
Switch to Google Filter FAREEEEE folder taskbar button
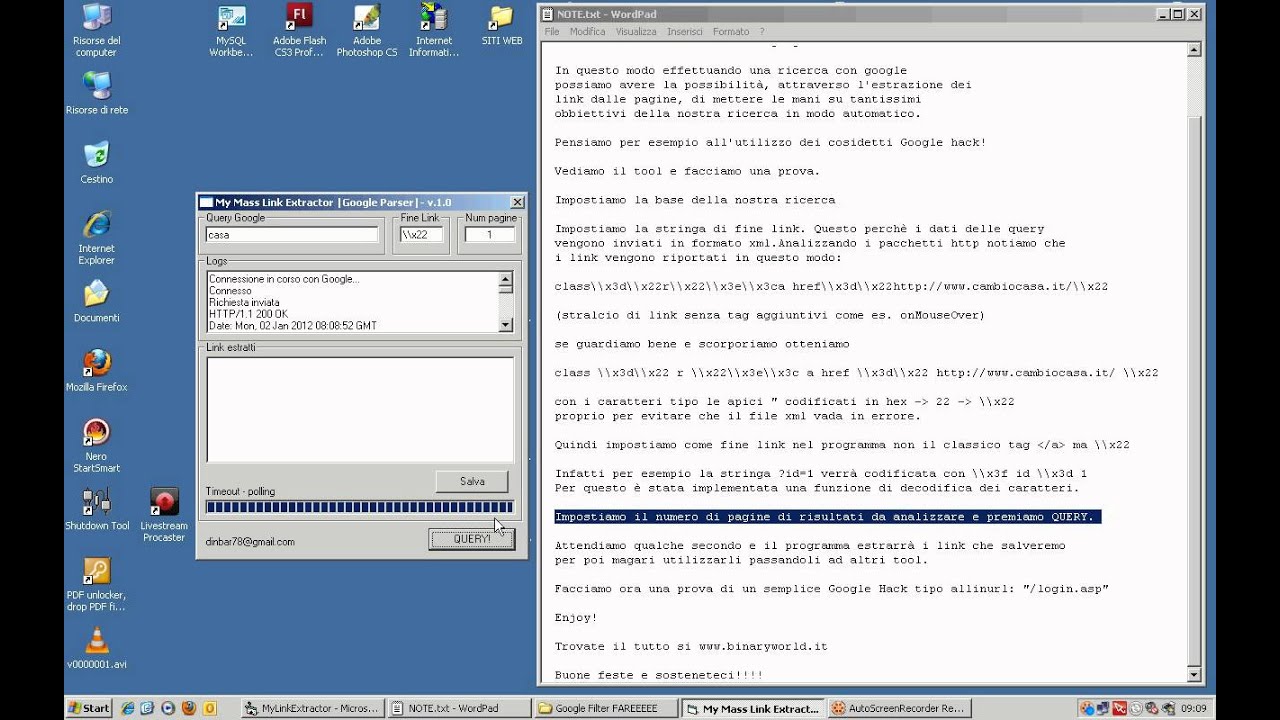(604, 708)
